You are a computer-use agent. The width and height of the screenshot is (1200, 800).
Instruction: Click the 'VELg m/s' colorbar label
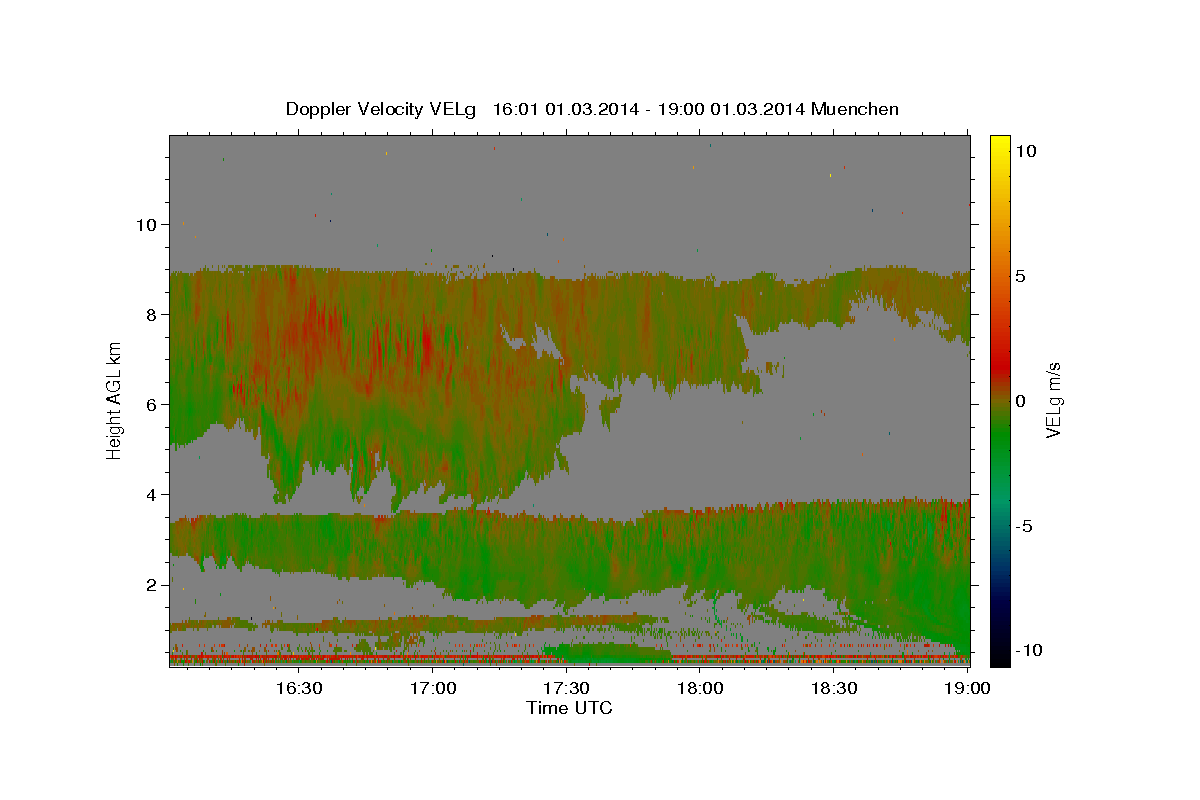[1053, 401]
